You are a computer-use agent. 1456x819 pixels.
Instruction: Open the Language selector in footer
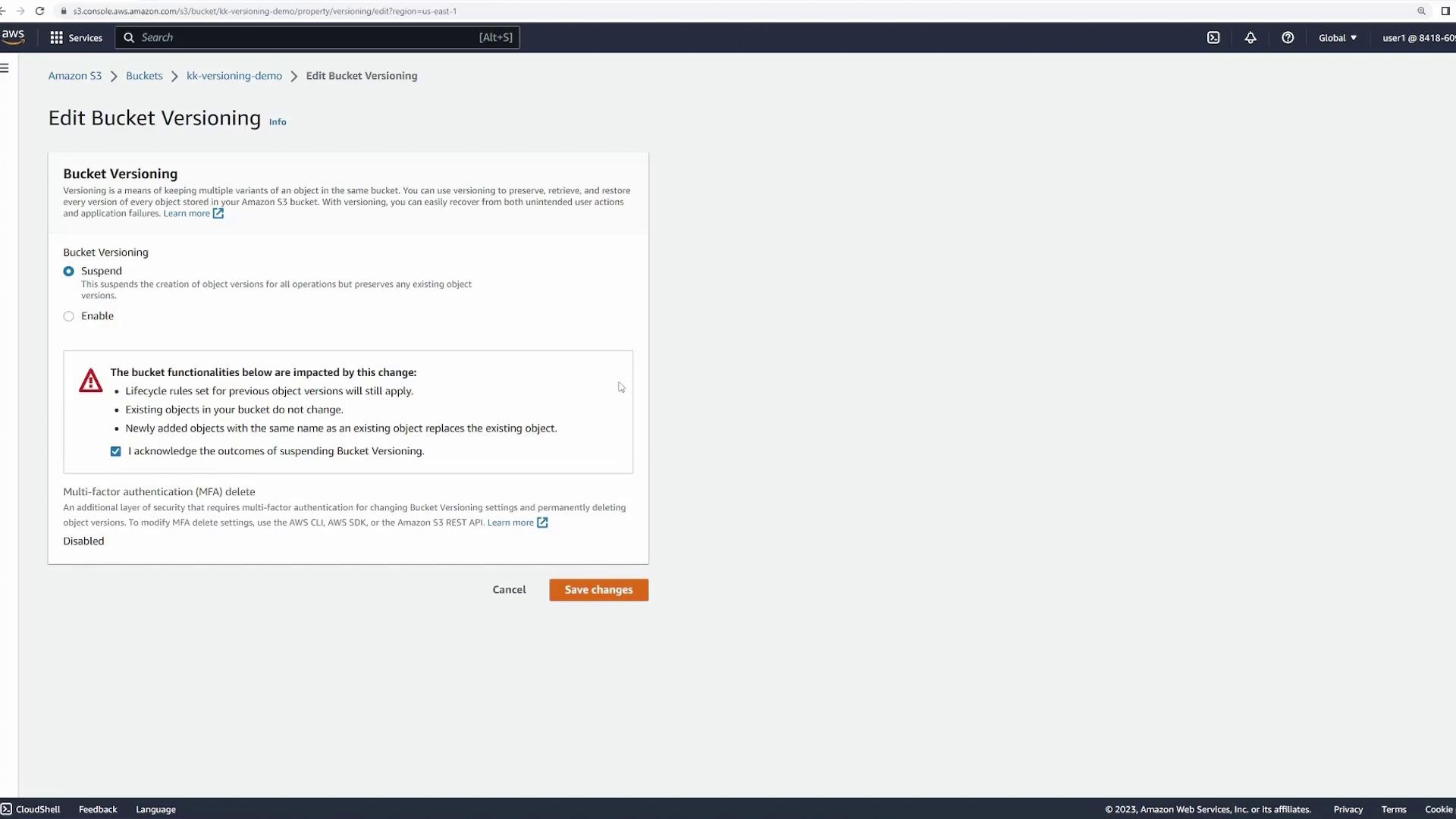tap(155, 809)
